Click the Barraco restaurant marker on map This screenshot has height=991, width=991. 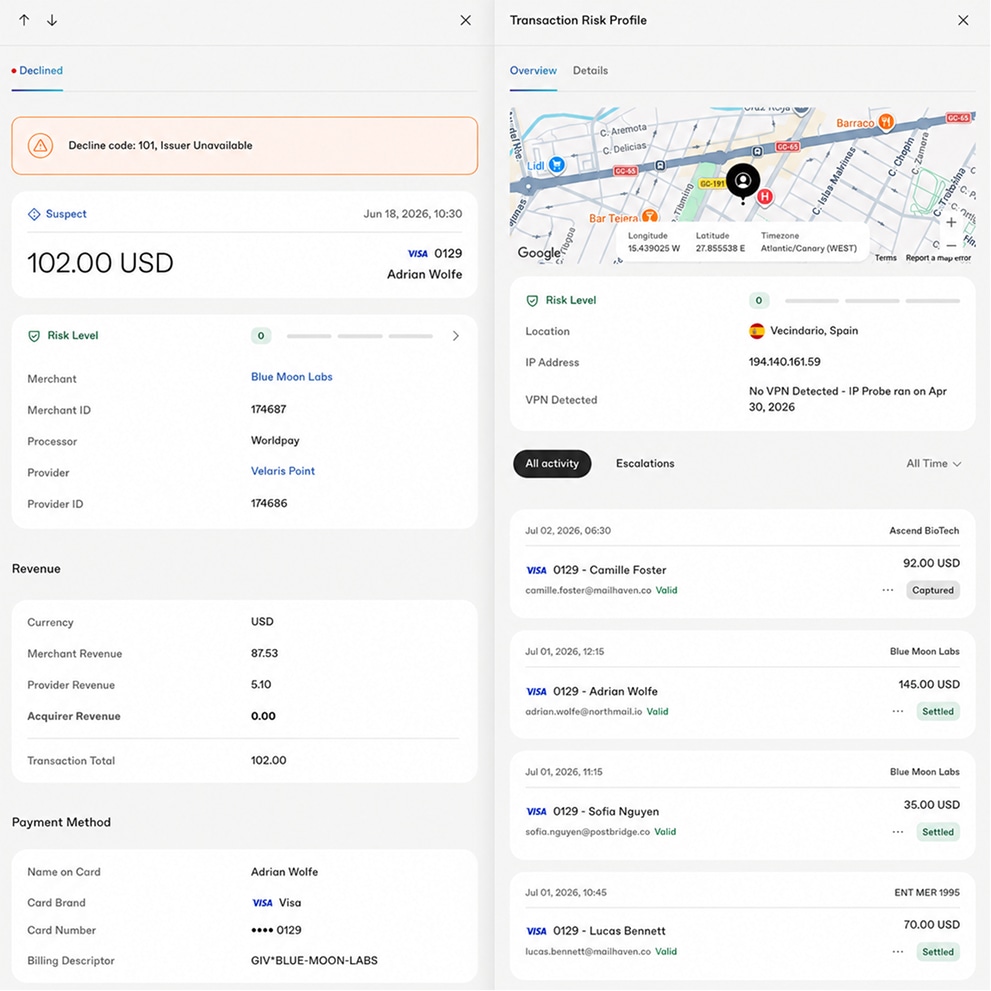(886, 121)
